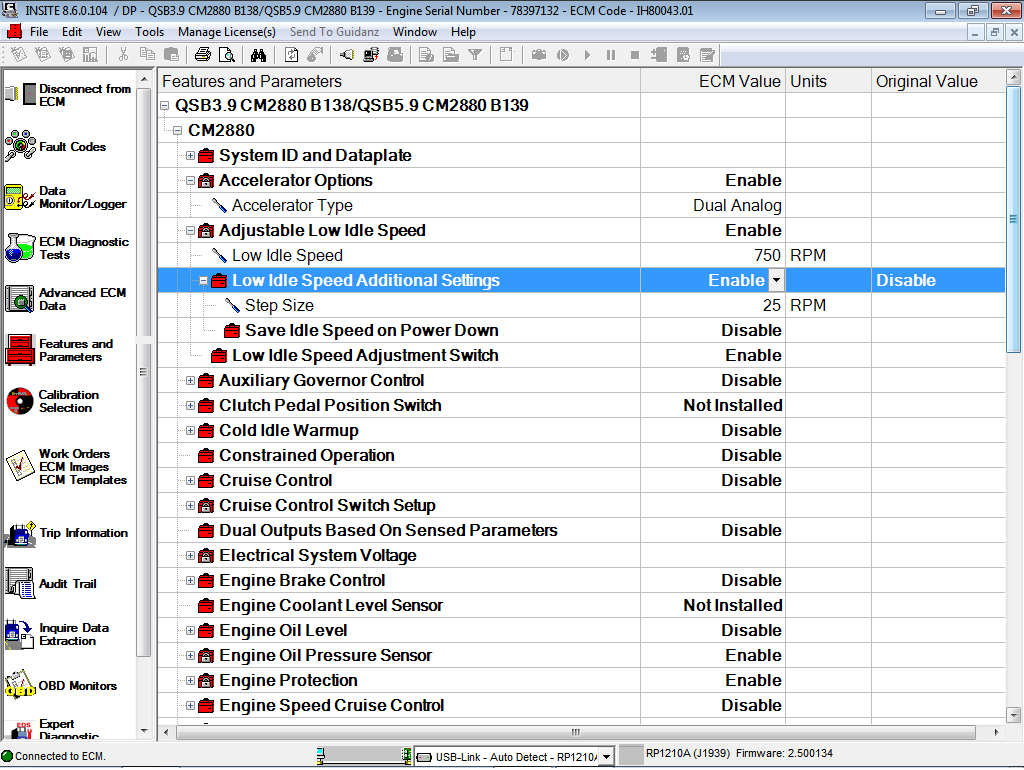Select Features and Parameters in sidebar
This screenshot has width=1024, height=770.
pyautogui.click(x=59, y=350)
